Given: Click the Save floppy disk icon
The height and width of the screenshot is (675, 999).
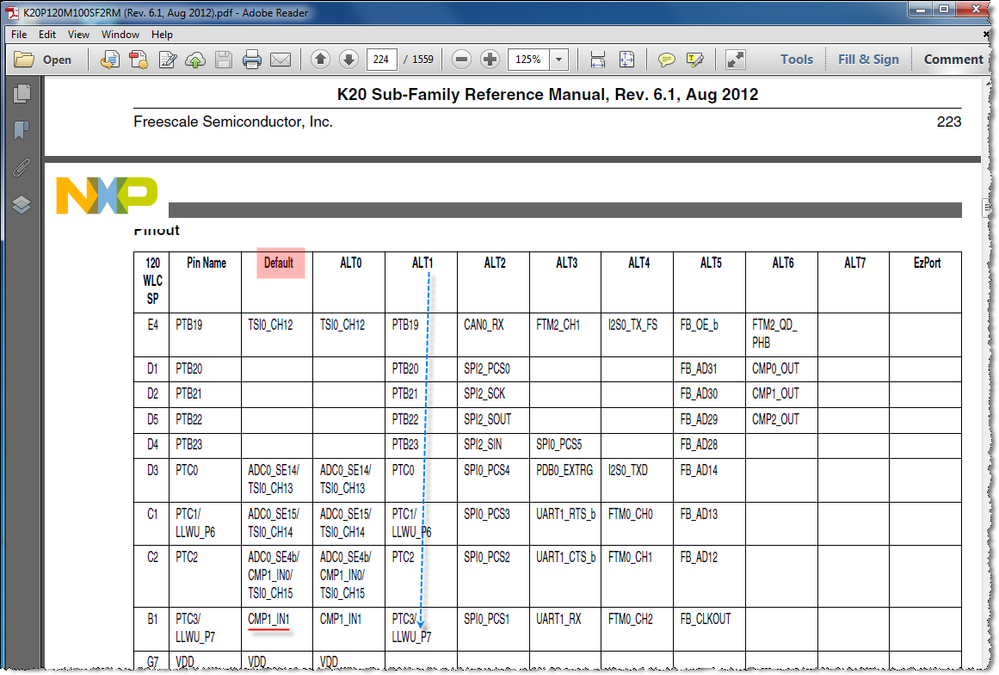Looking at the screenshot, I should [x=224, y=59].
